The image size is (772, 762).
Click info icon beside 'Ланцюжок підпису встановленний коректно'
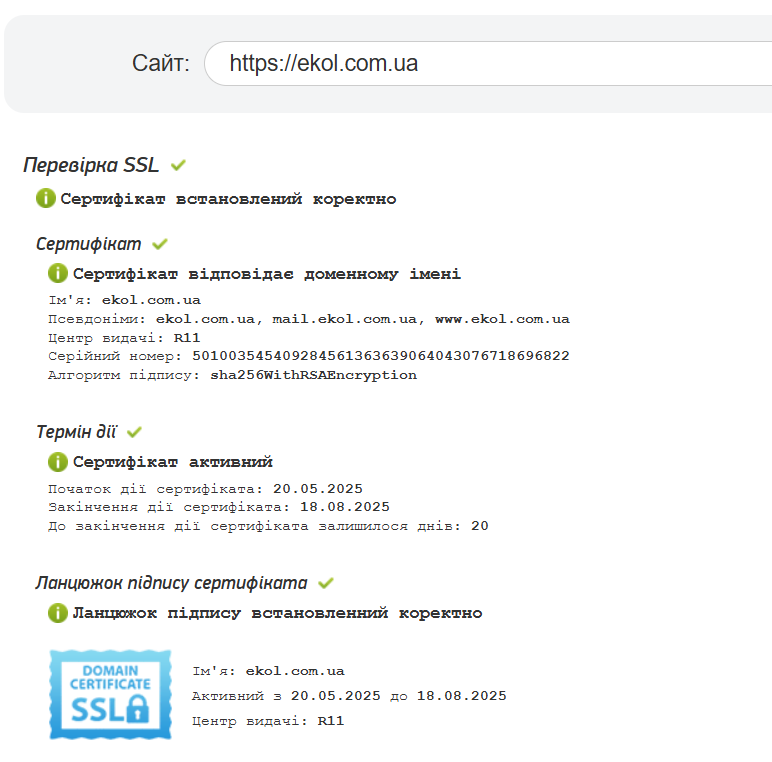click(x=58, y=613)
